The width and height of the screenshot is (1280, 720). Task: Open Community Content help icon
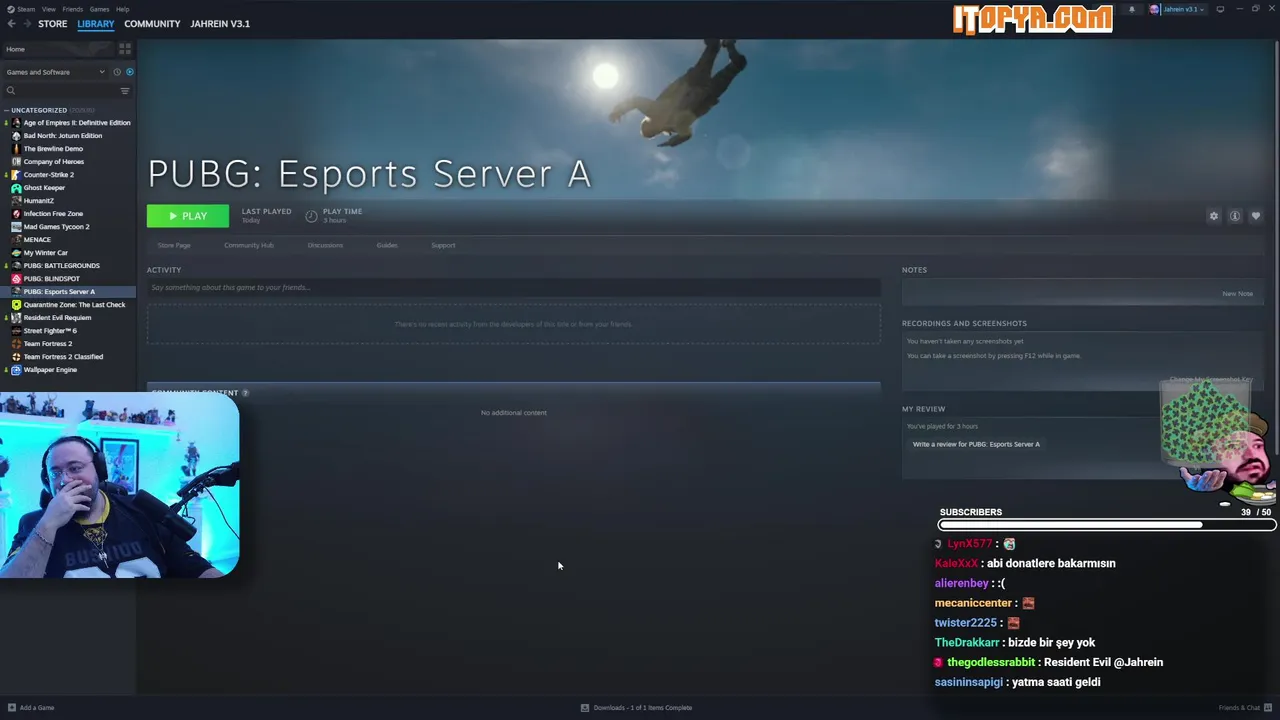tap(245, 393)
